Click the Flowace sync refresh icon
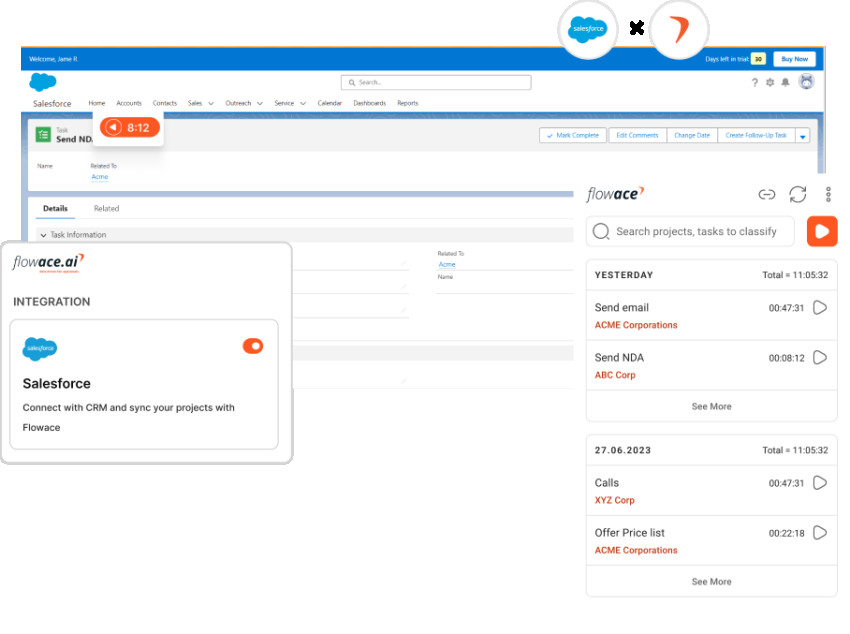 pyautogui.click(x=798, y=194)
